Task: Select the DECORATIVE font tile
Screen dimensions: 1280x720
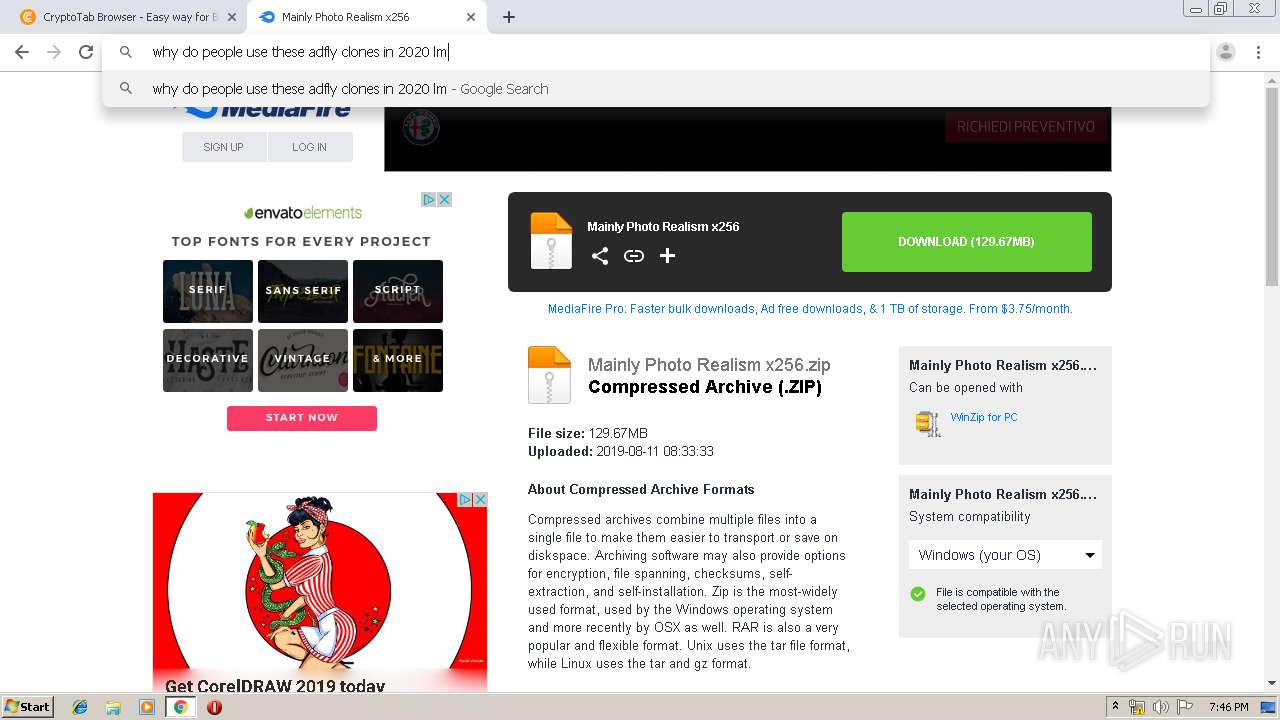Action: coord(208,360)
